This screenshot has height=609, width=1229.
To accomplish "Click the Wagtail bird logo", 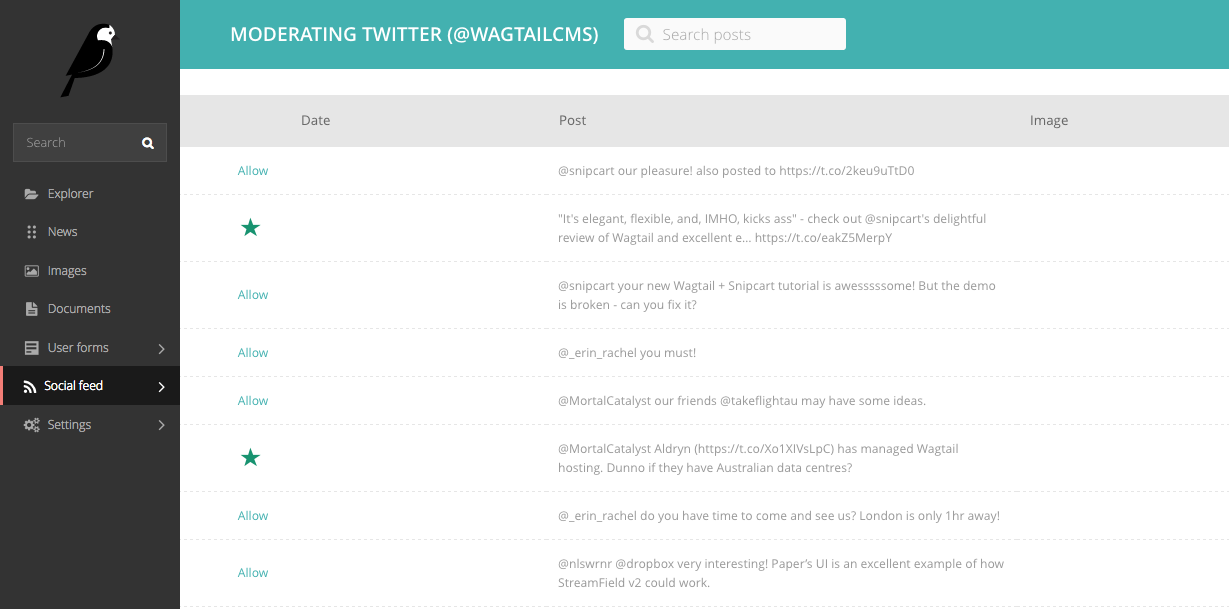I will (90, 60).
